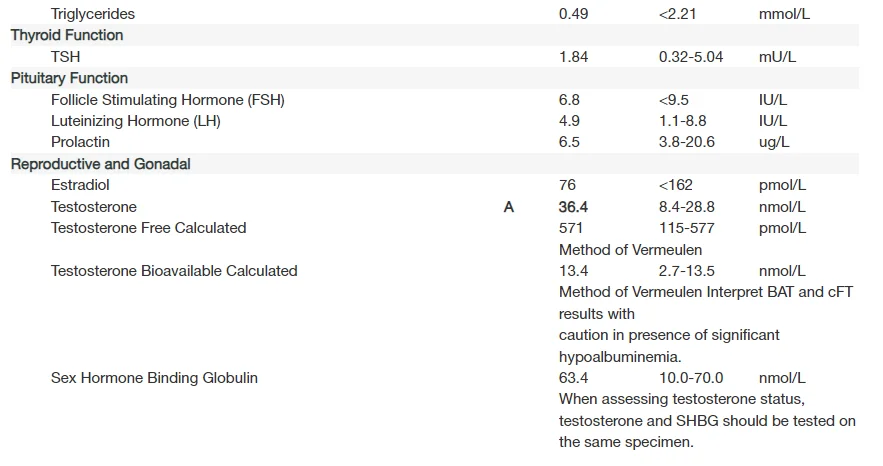Select the Prolactin test name
The width and height of the screenshot is (883, 466).
[80, 142]
